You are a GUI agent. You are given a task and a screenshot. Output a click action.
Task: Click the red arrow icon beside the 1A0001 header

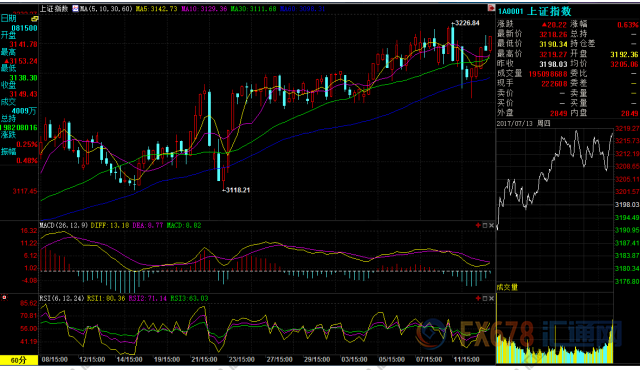[491, 8]
